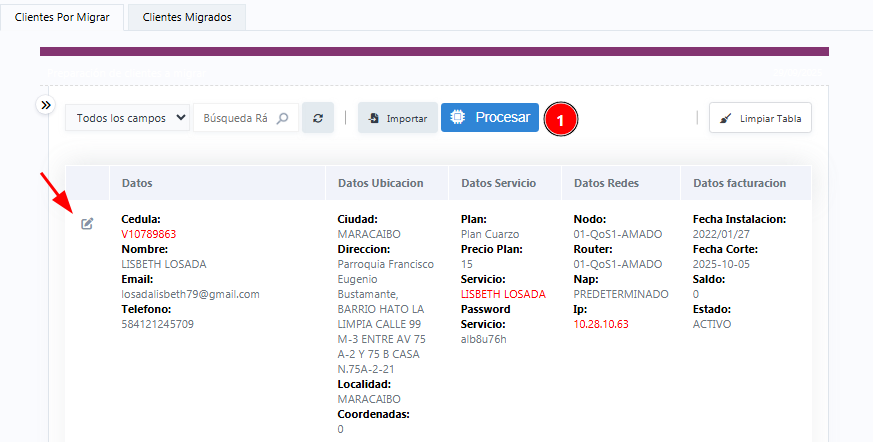Click the Limpiar Tabla button
The height and width of the screenshot is (442, 873).
coord(760,118)
